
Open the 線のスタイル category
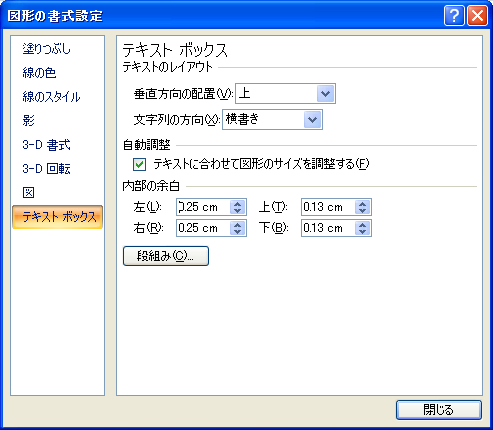[51, 97]
